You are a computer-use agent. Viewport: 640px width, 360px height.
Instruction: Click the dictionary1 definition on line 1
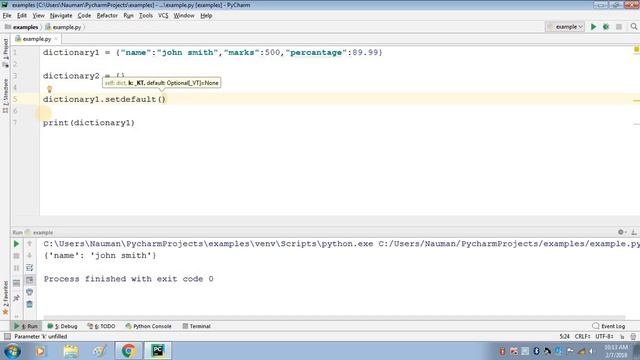(x=71, y=53)
